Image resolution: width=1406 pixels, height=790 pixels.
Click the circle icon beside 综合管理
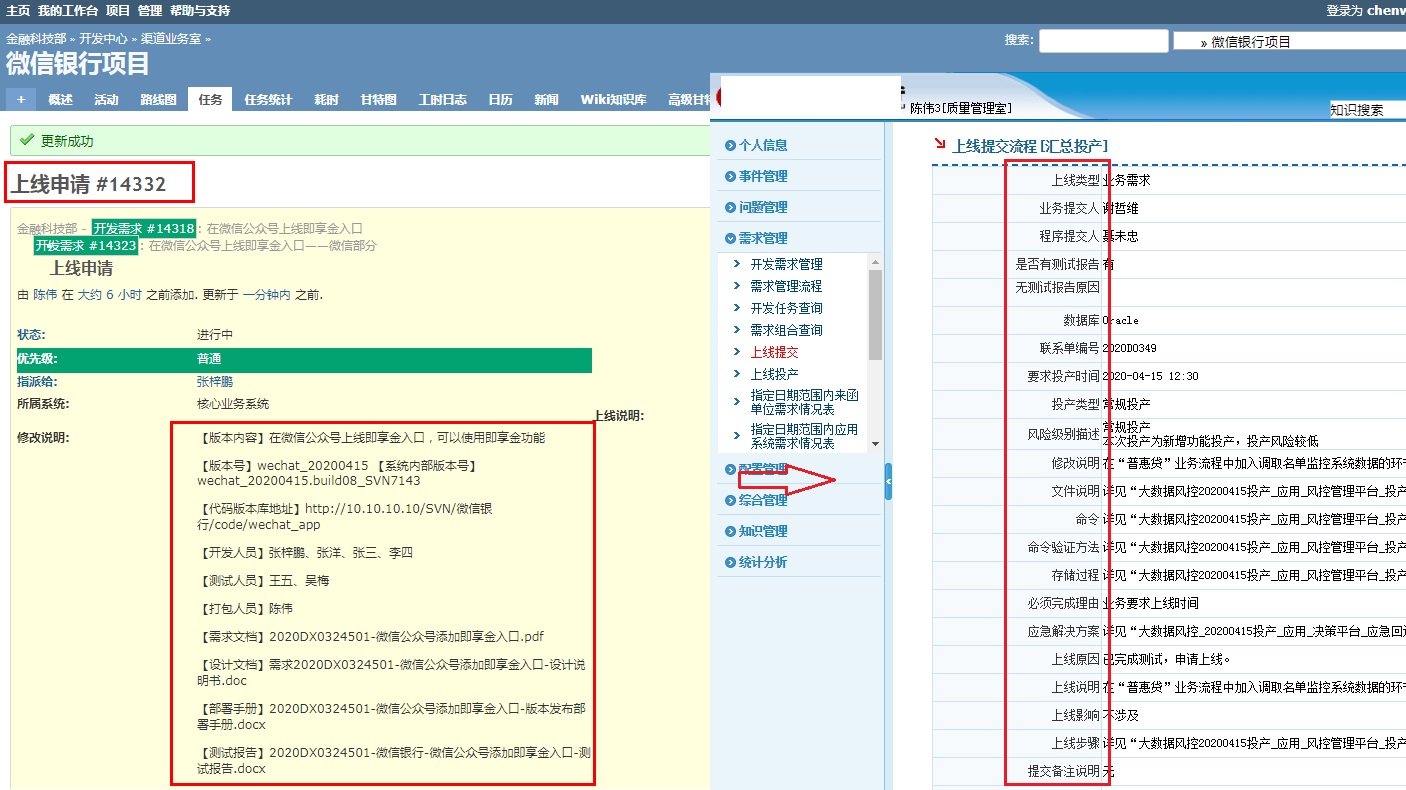(x=731, y=500)
